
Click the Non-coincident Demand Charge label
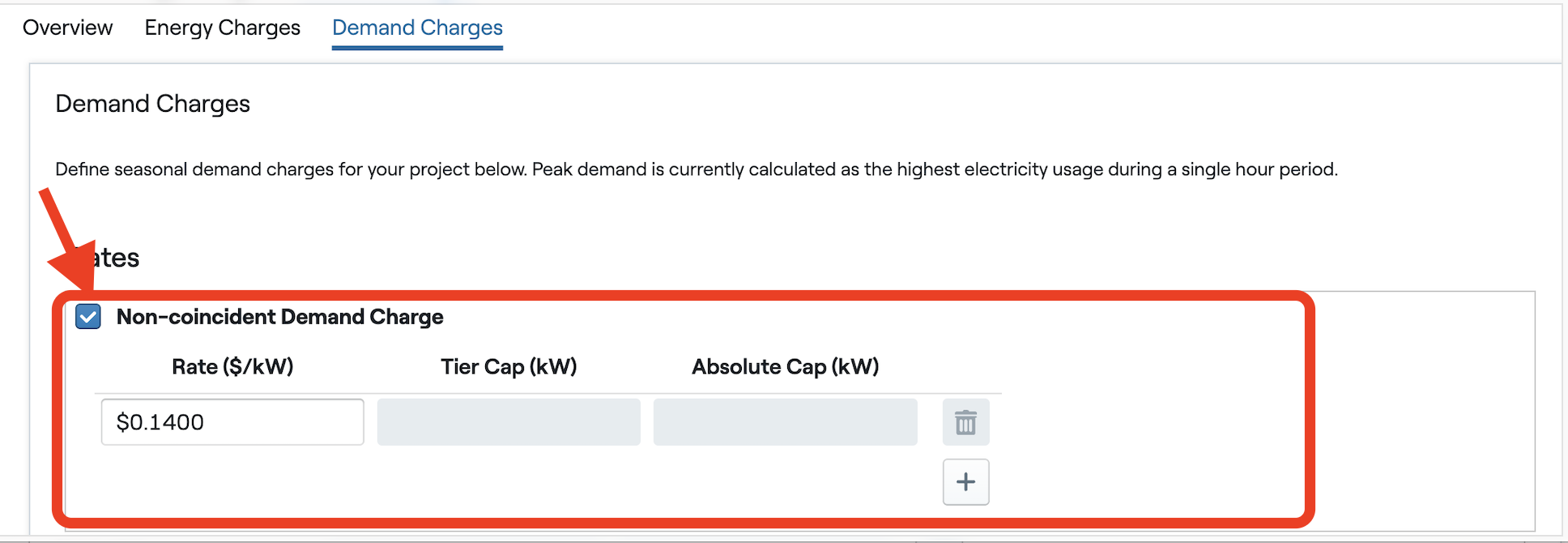click(279, 317)
